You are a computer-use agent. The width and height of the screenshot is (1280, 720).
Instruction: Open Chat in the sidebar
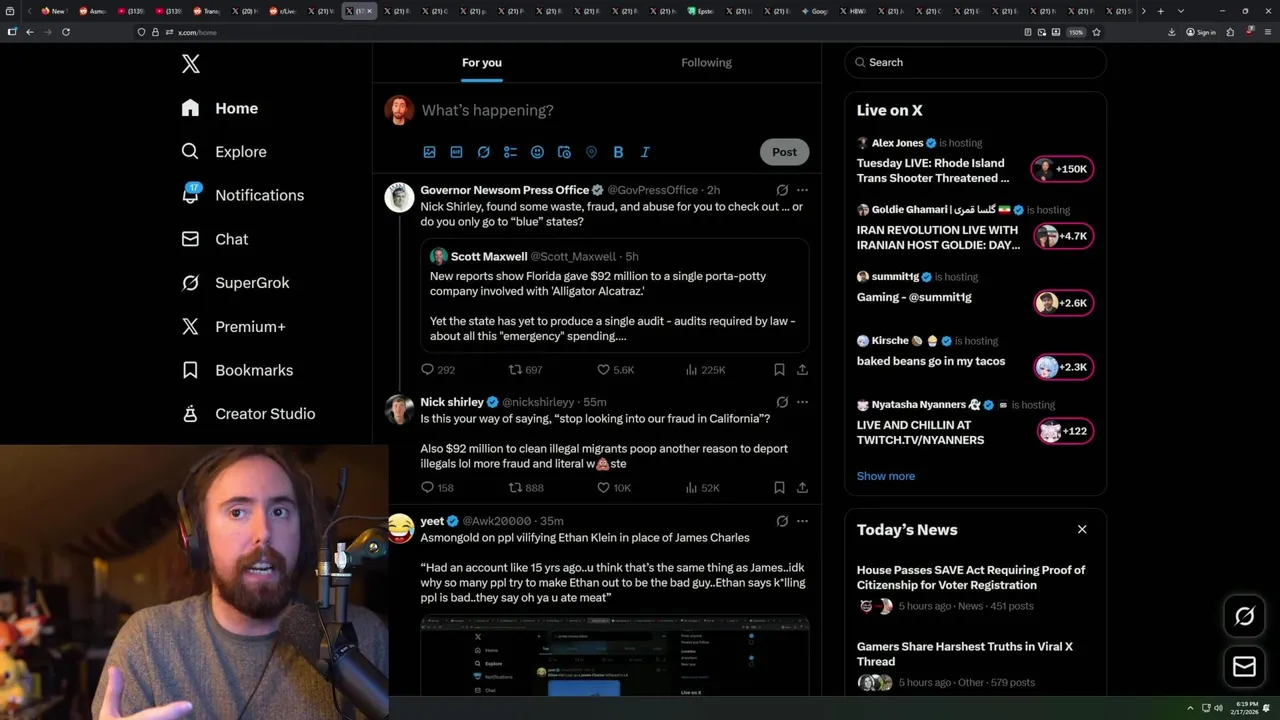coord(214,239)
